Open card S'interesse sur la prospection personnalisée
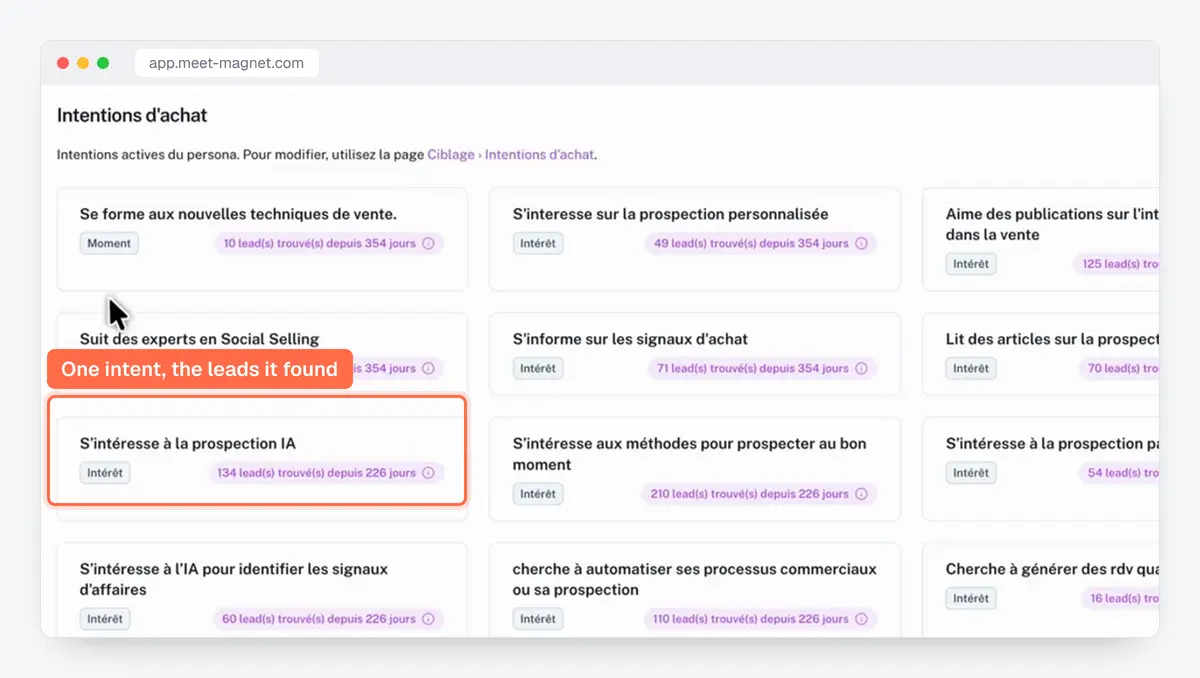 [x=695, y=239]
